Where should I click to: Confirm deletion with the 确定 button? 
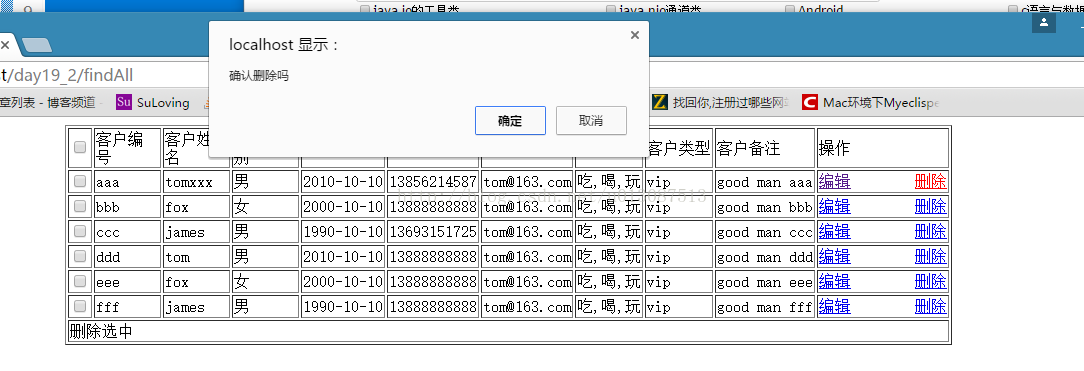click(510, 121)
